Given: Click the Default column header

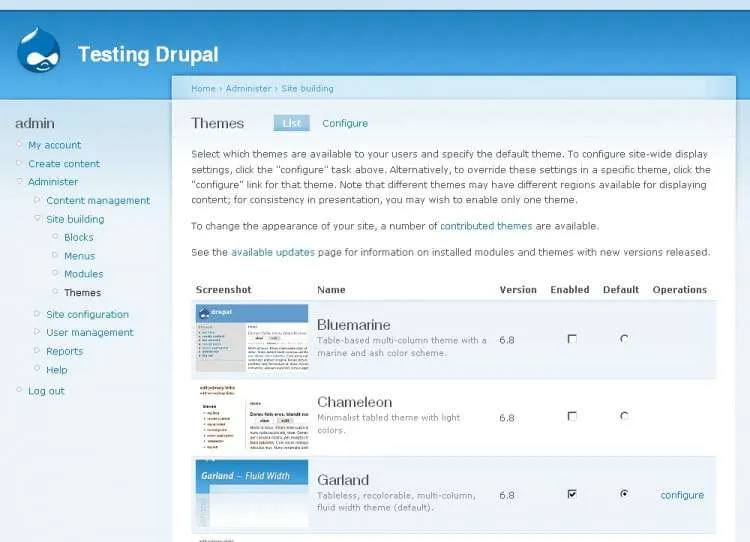Looking at the screenshot, I should [621, 289].
